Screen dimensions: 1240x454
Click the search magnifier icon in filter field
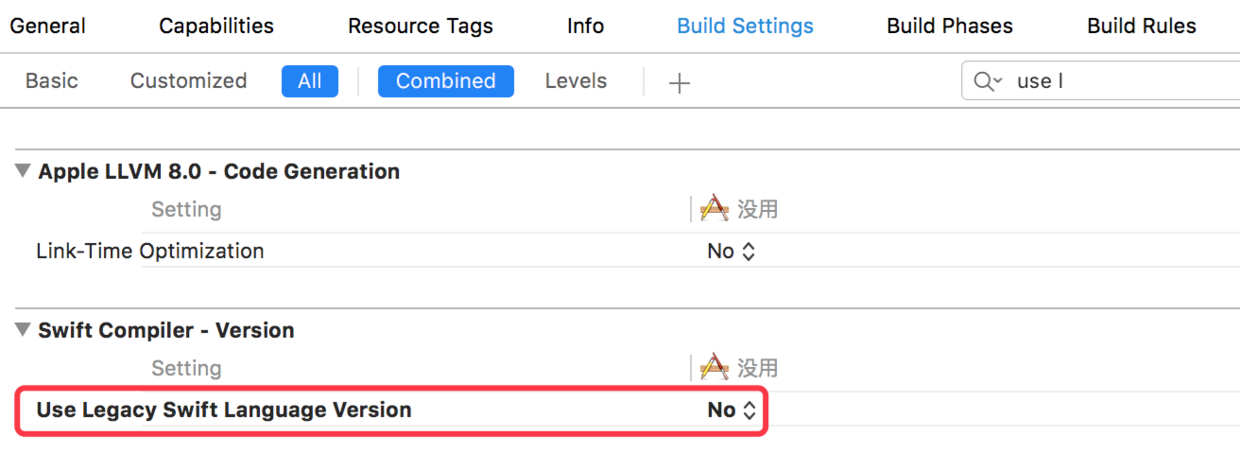[x=986, y=81]
